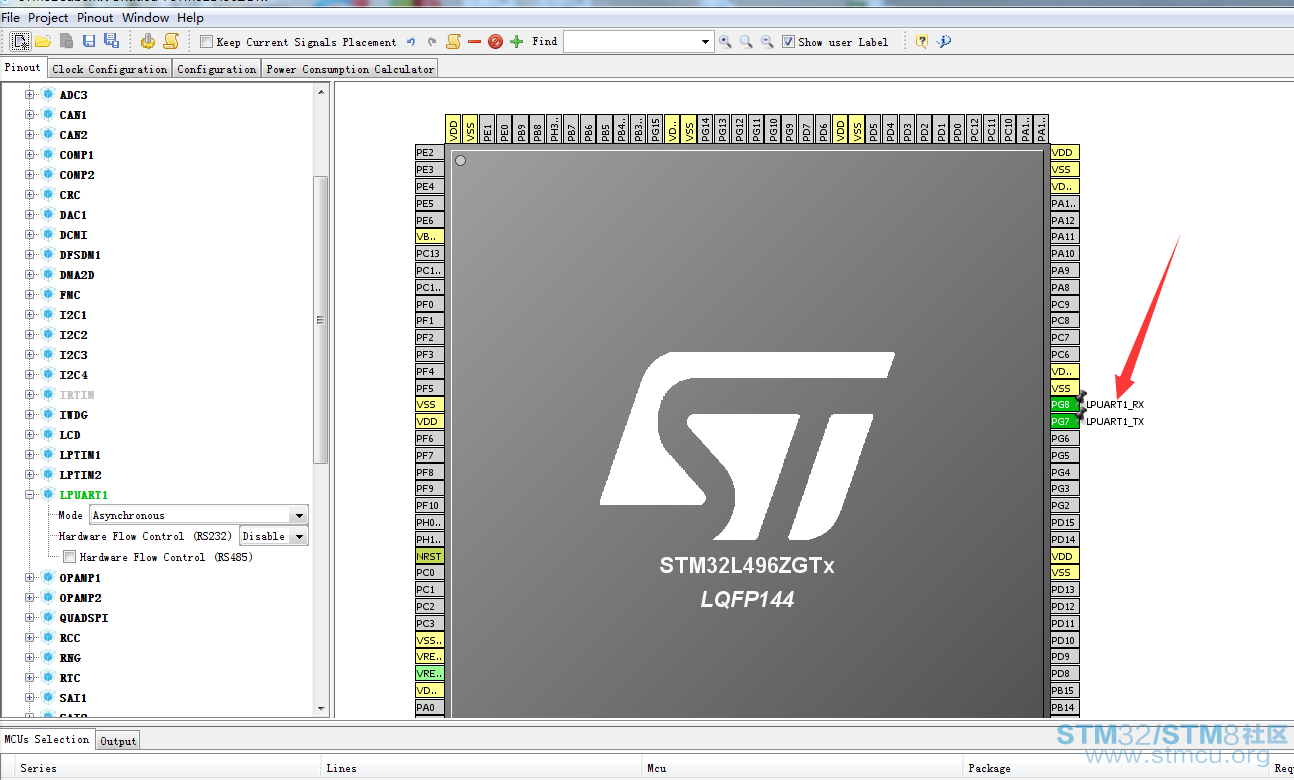Open the Project menu
The width and height of the screenshot is (1294, 780).
point(48,18)
